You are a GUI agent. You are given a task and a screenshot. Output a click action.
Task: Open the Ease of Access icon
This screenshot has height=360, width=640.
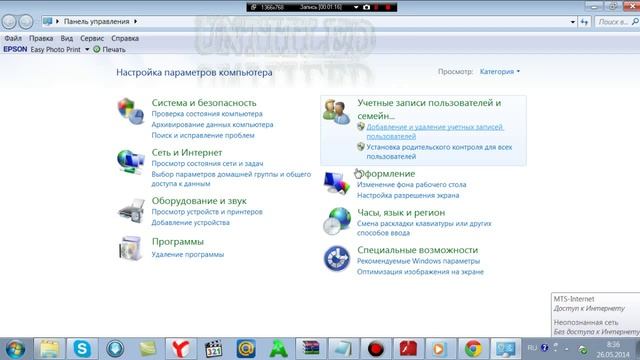pyautogui.click(x=337, y=258)
